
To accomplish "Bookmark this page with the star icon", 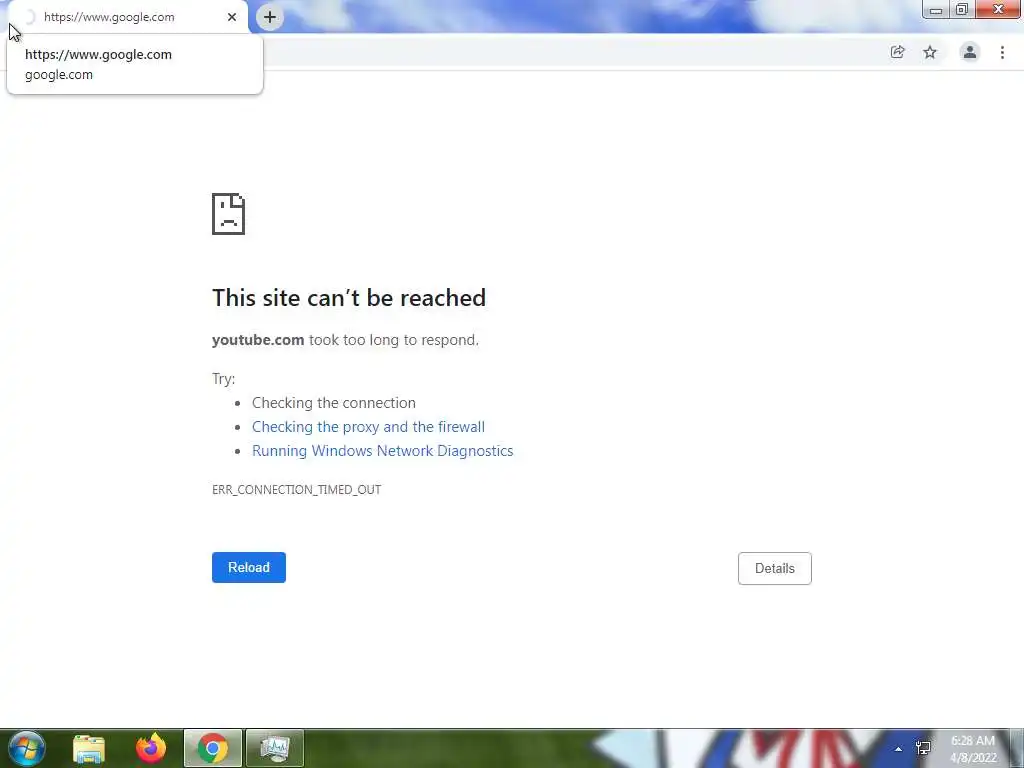I will point(930,52).
